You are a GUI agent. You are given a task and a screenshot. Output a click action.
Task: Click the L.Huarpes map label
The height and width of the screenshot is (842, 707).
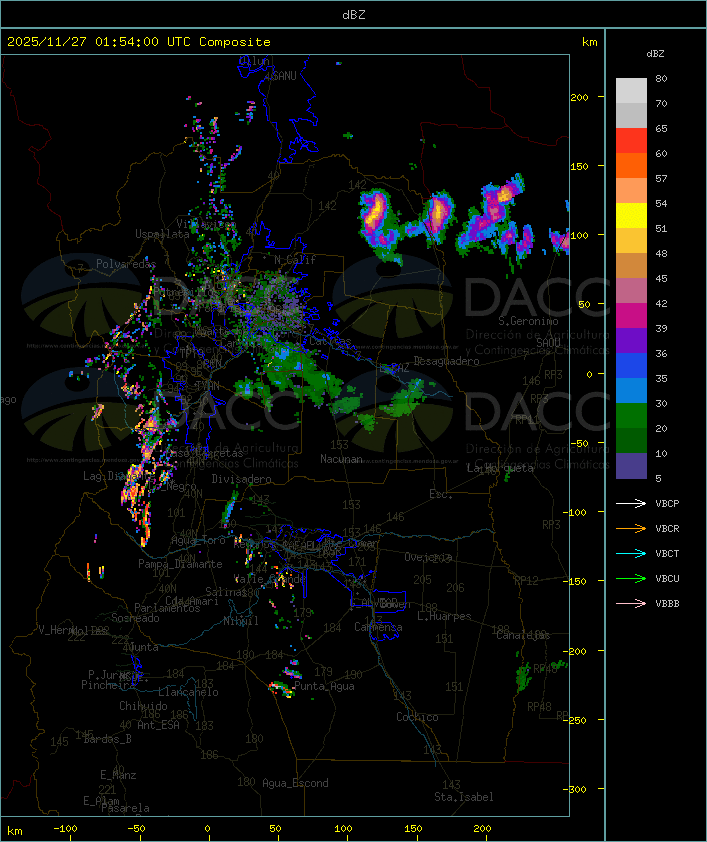(444, 616)
